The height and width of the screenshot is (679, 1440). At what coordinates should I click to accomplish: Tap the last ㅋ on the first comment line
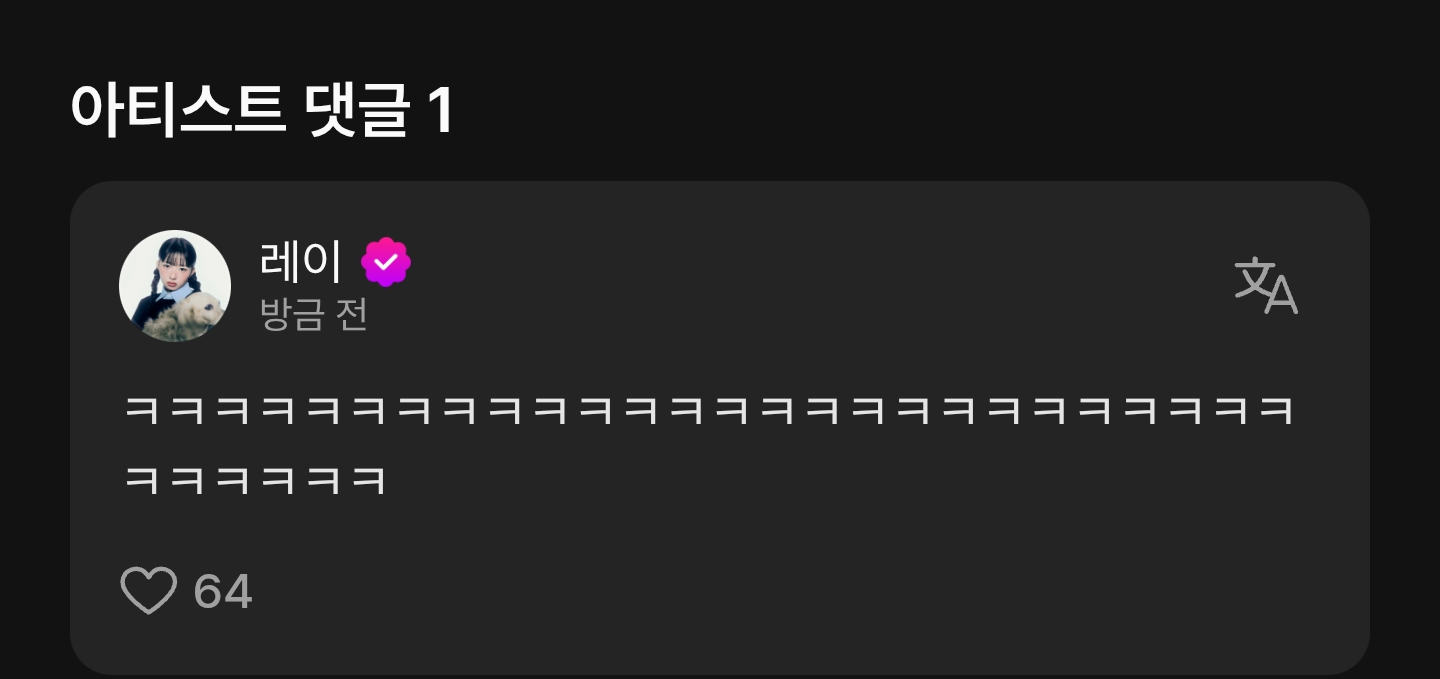(1277, 411)
